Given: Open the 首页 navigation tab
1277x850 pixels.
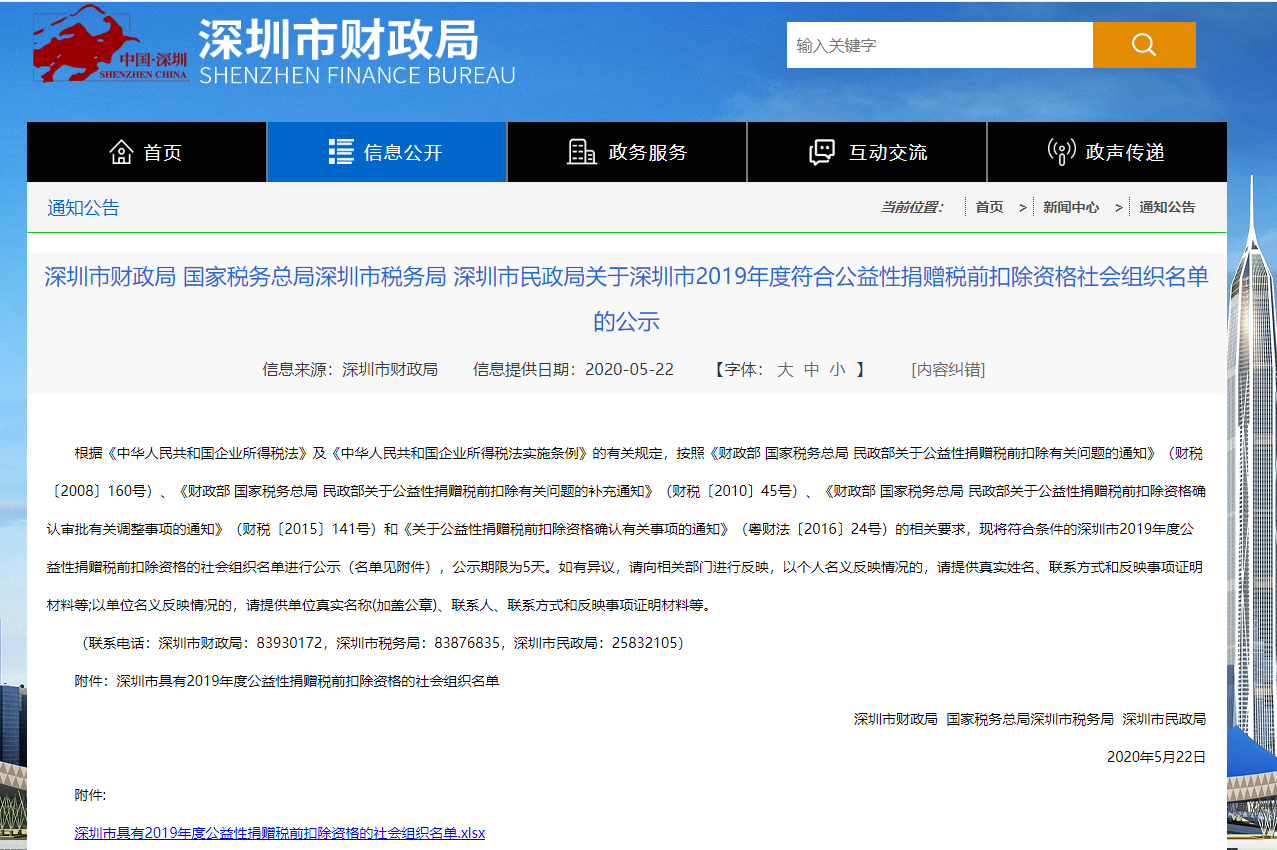Looking at the screenshot, I should pos(162,153).
